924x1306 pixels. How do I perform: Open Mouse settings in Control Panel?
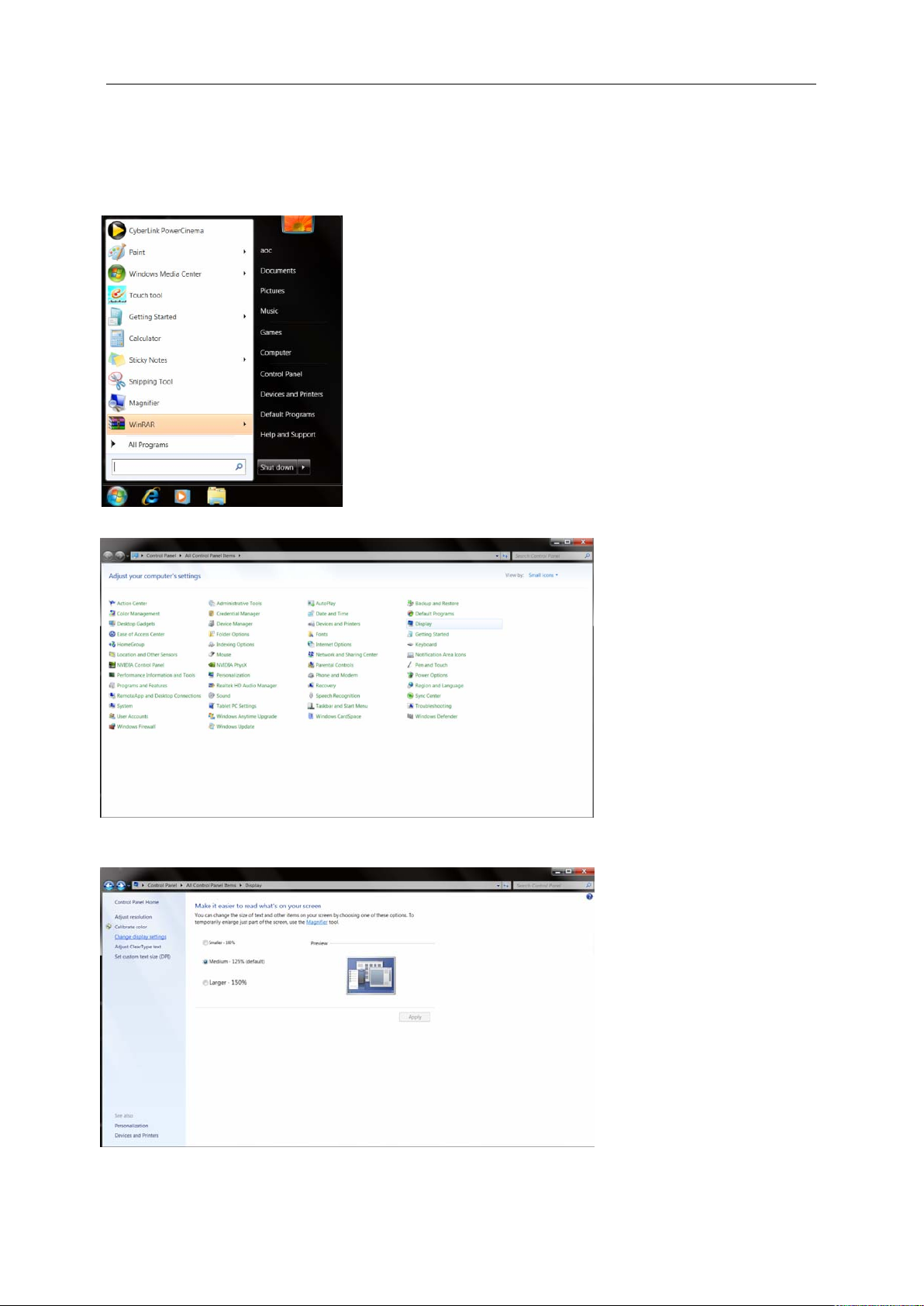219,655
